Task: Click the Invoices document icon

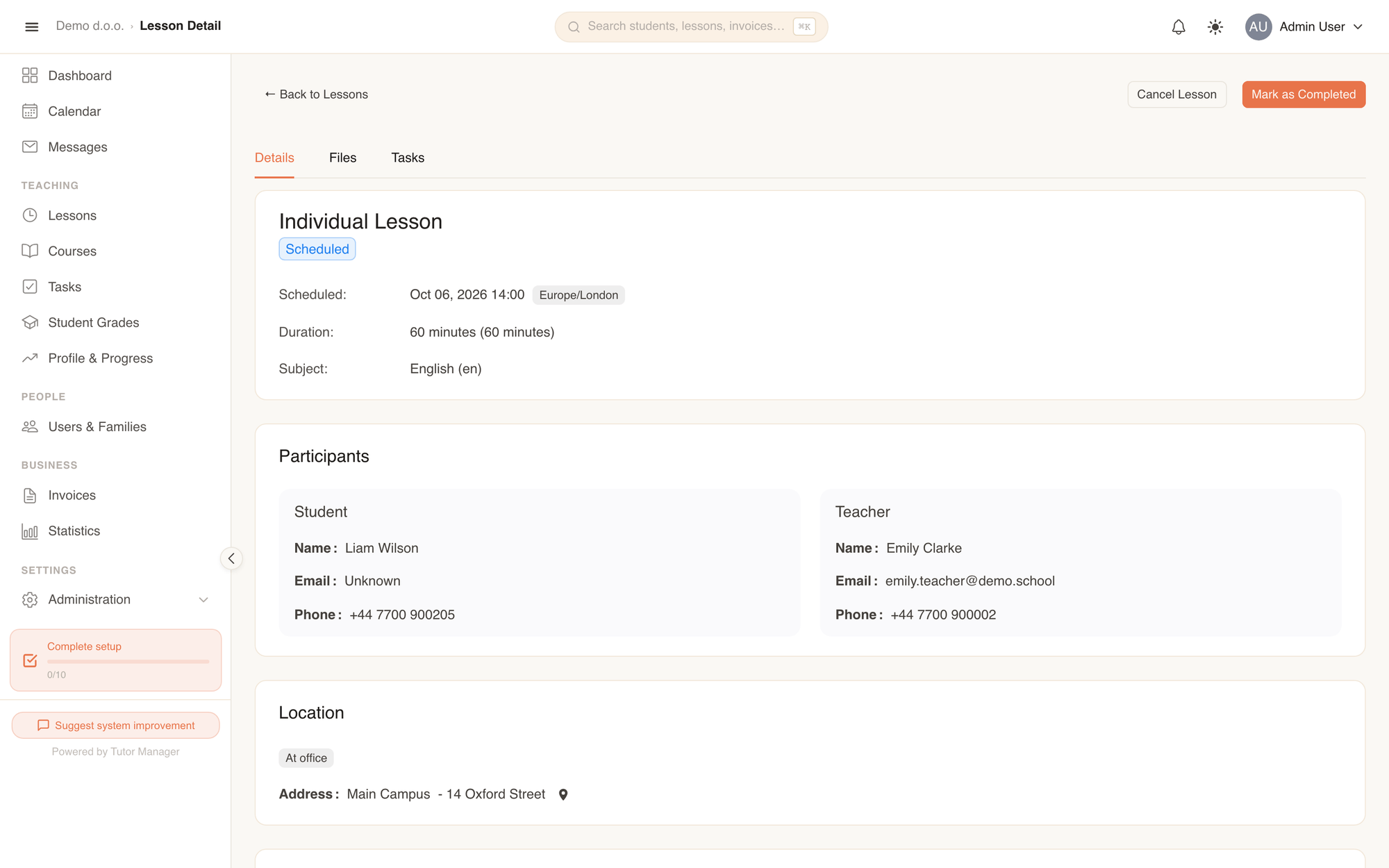Action: [x=30, y=495]
